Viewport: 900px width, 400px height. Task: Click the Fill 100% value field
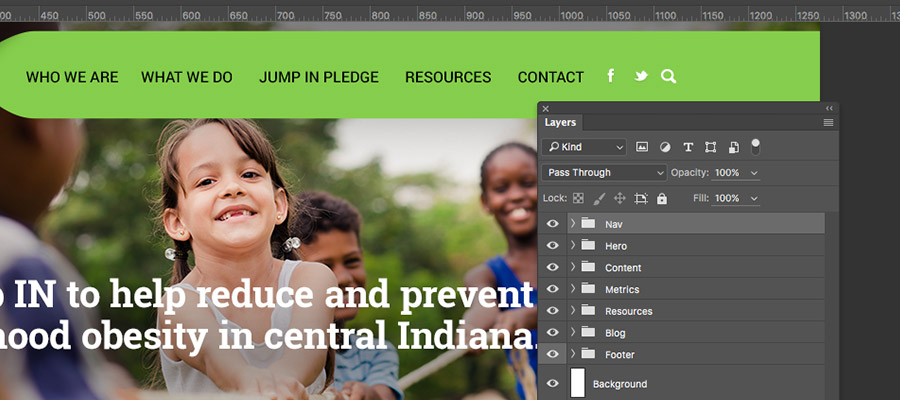[727, 199]
